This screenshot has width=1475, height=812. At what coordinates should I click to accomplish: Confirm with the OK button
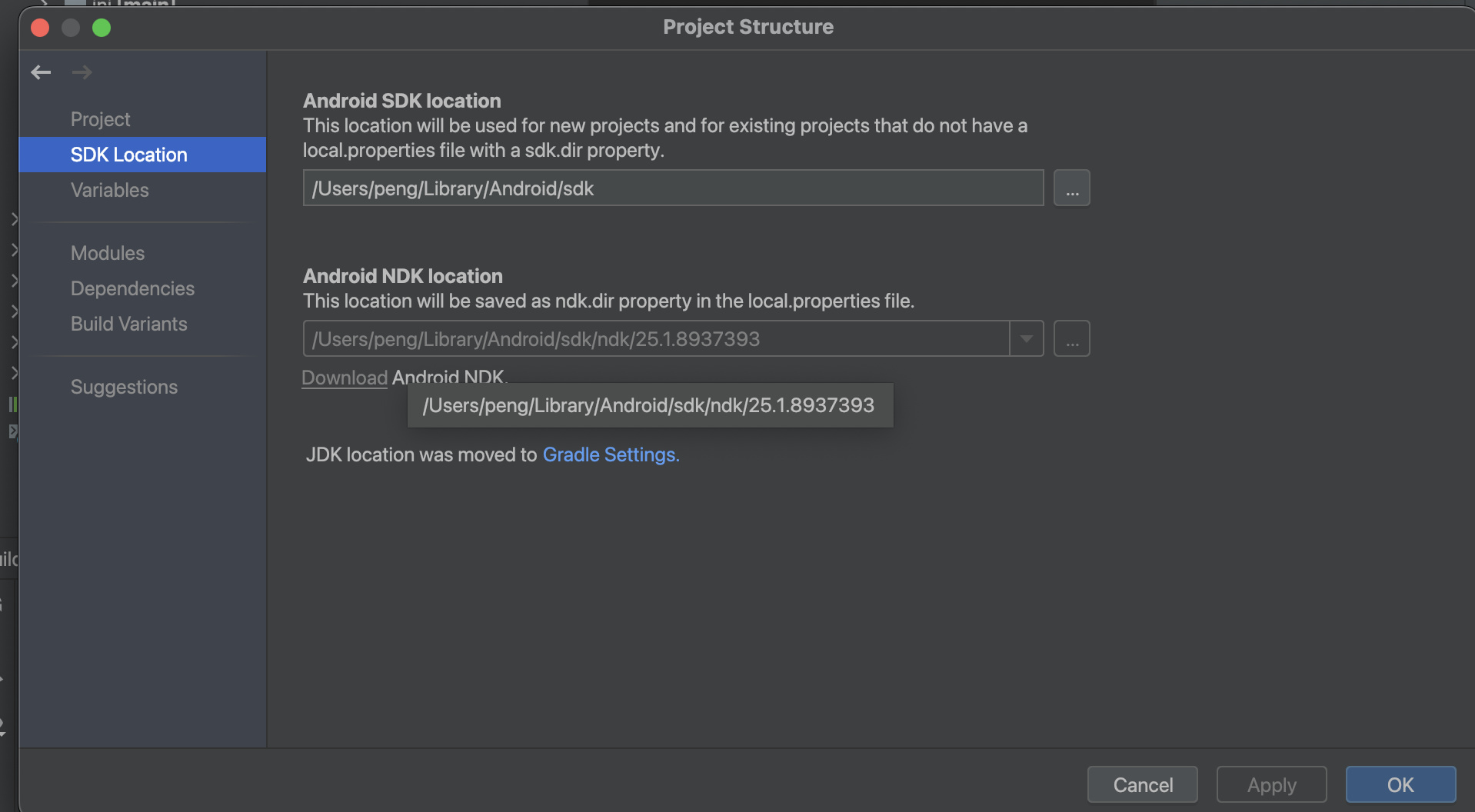click(1400, 785)
